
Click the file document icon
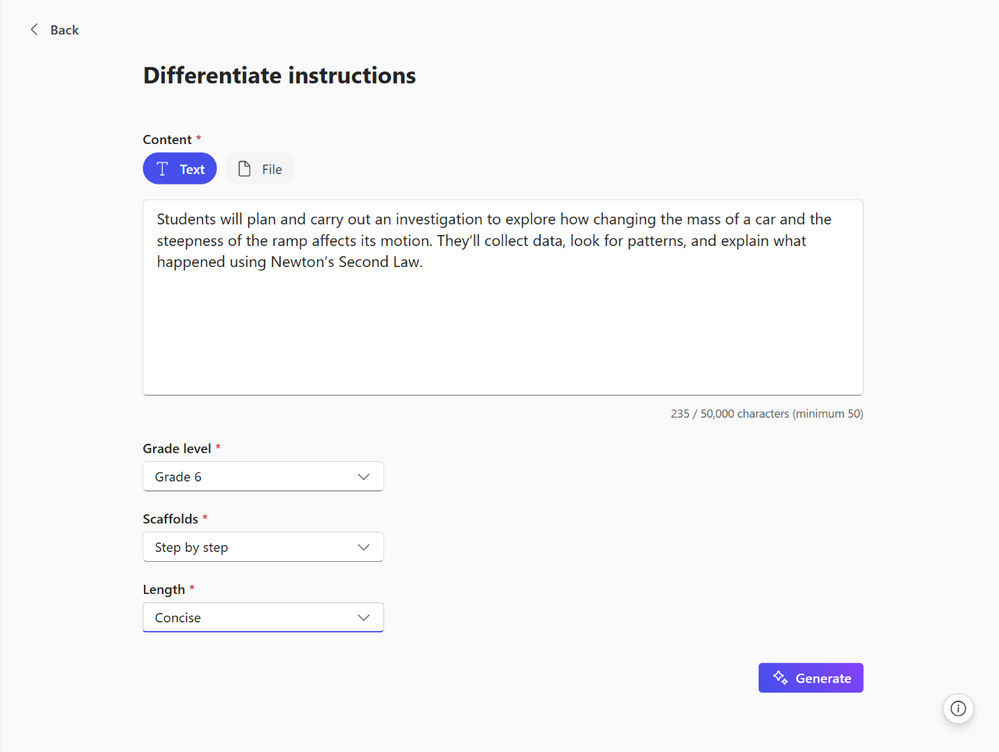(x=244, y=169)
